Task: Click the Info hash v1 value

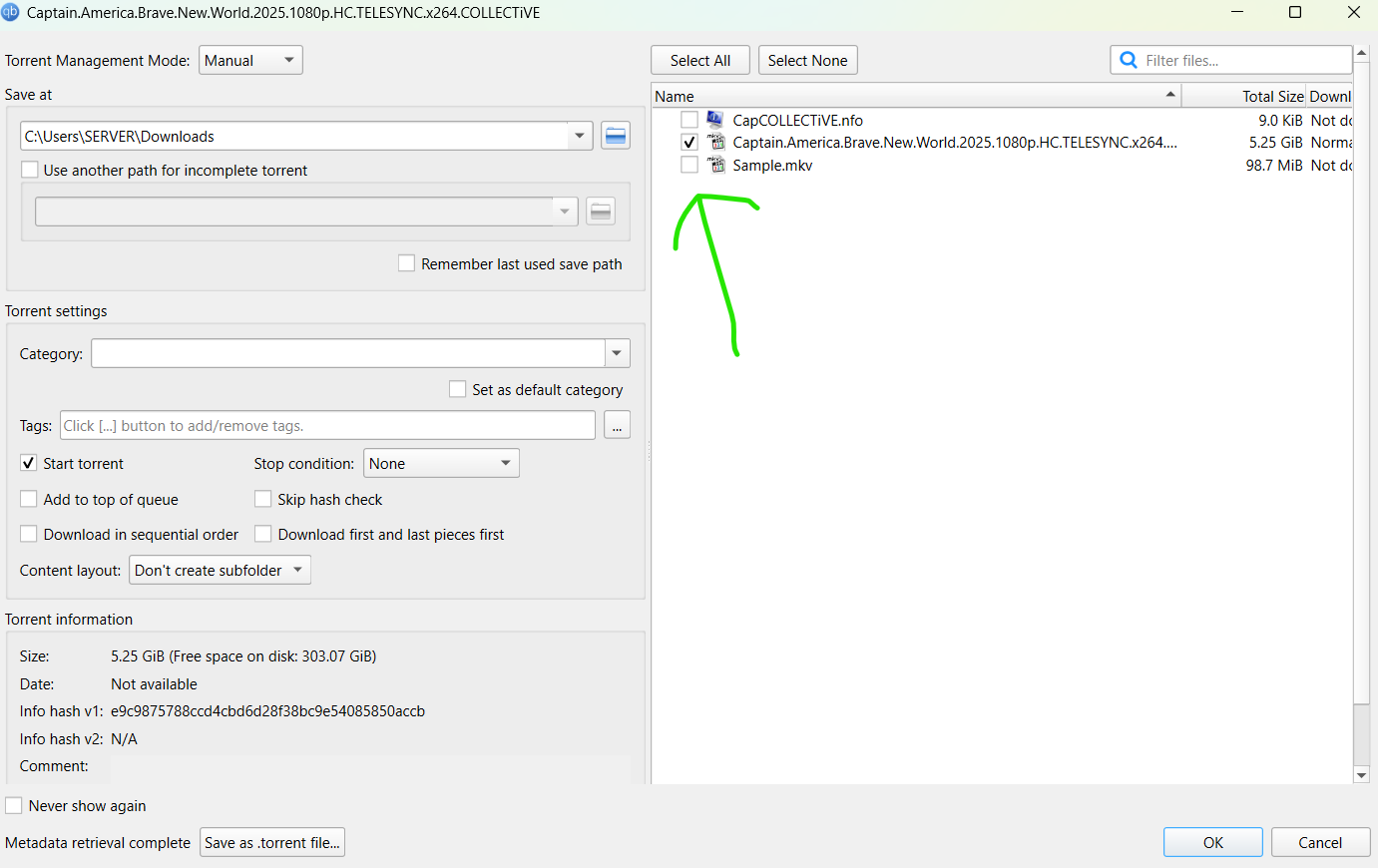Action: tap(267, 711)
